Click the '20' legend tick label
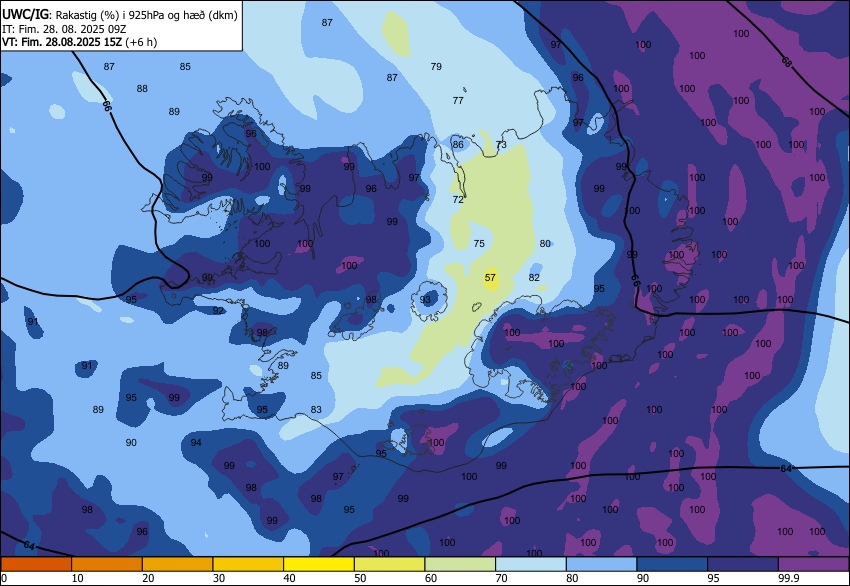Screen dimensions: 850x586 (148, 578)
